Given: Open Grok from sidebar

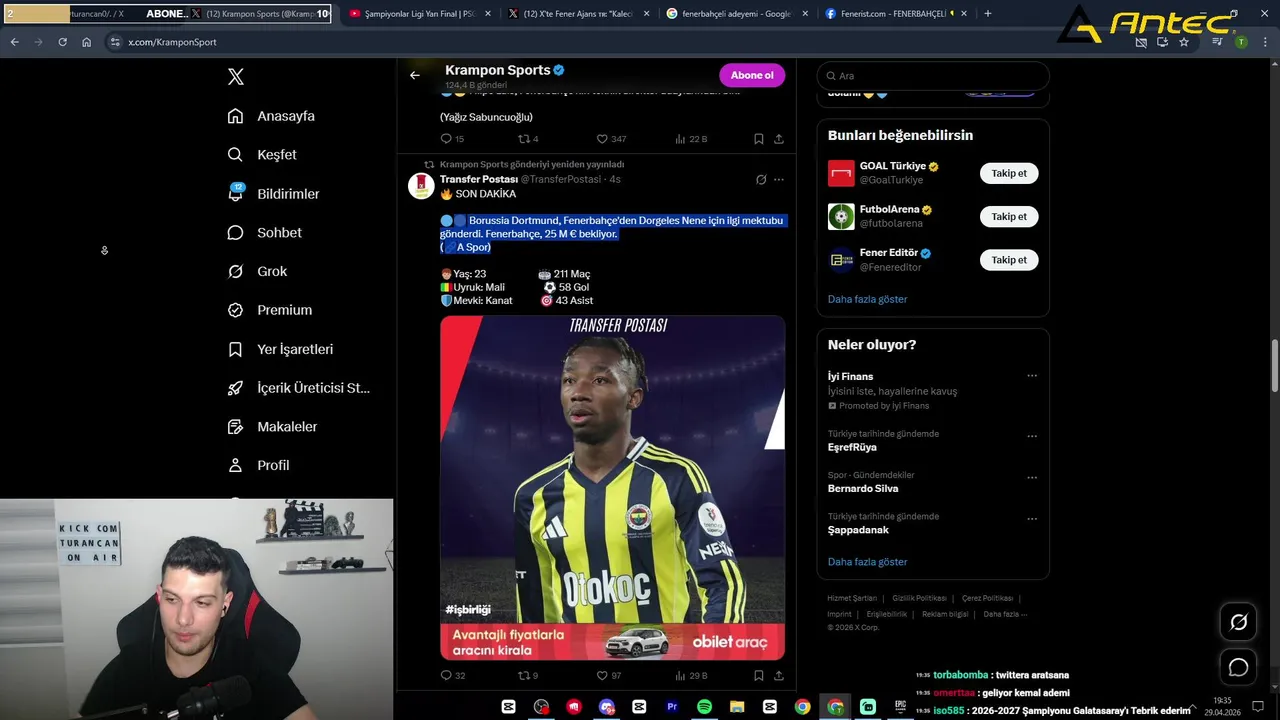Looking at the screenshot, I should 258,271.
